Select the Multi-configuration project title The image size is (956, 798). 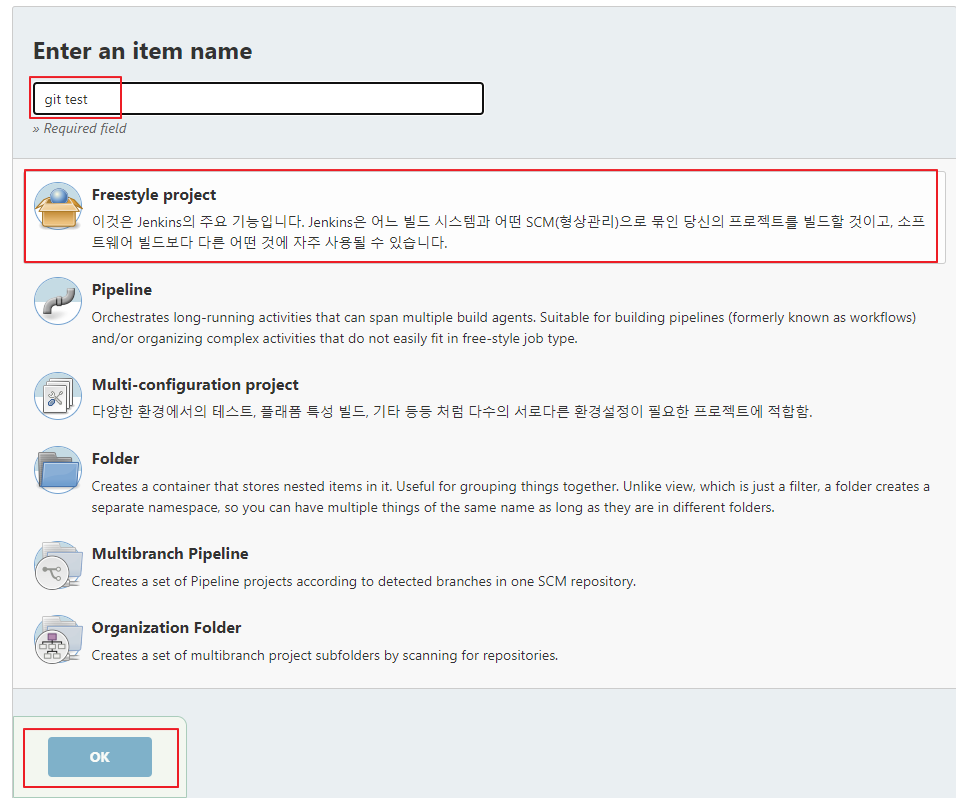point(195,385)
